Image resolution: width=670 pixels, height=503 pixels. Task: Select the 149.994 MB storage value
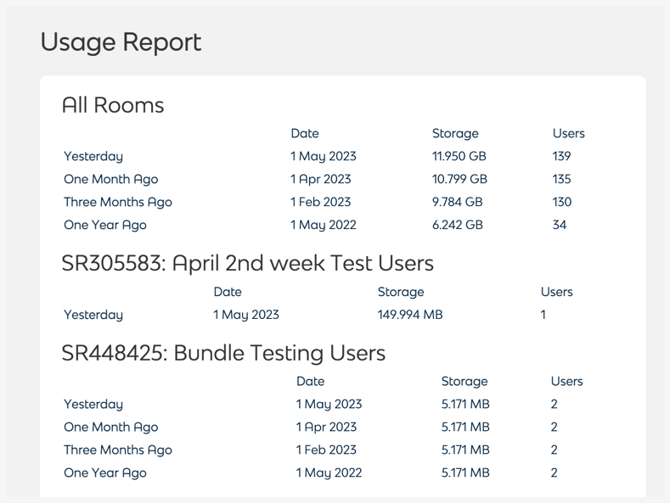(410, 315)
